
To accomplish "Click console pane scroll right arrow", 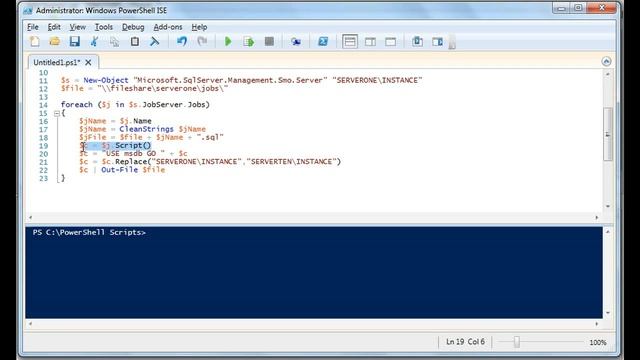I will (x=597, y=324).
